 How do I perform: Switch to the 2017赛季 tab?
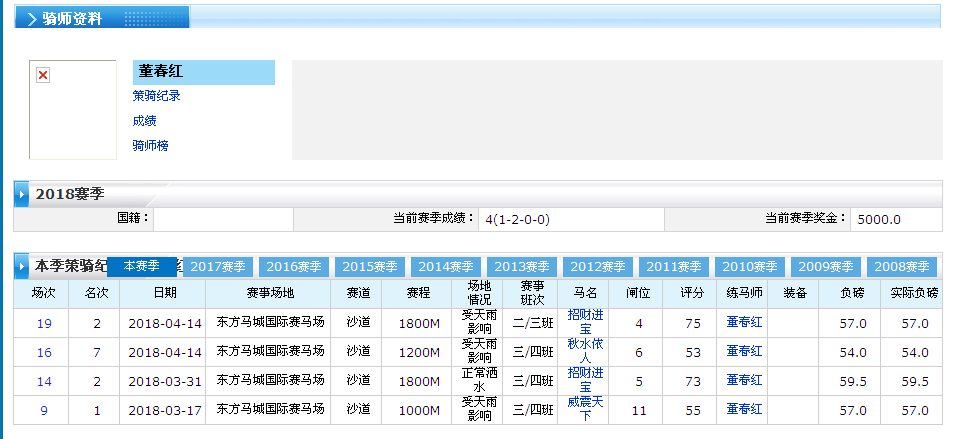coord(218,267)
